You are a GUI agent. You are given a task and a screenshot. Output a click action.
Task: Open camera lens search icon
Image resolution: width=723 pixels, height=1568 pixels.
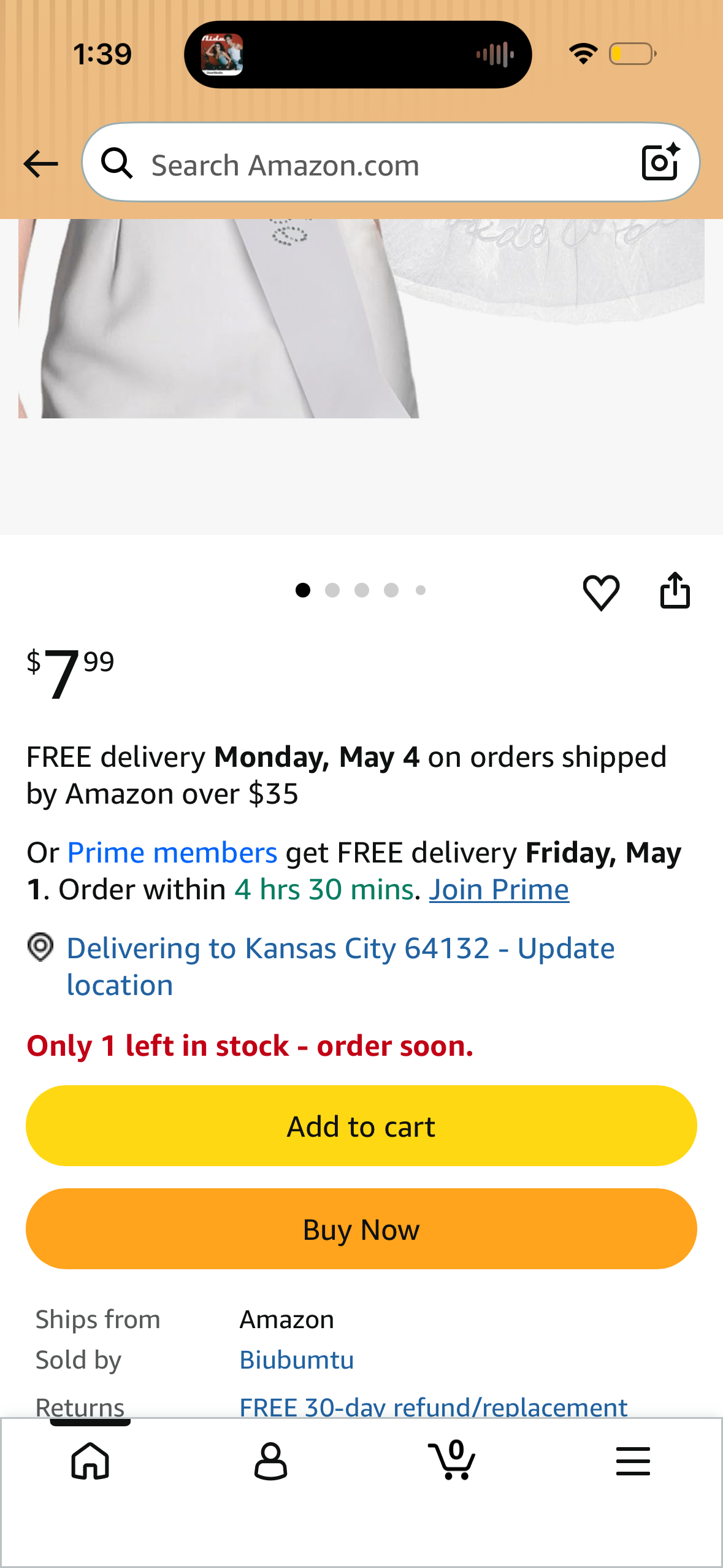click(x=661, y=162)
